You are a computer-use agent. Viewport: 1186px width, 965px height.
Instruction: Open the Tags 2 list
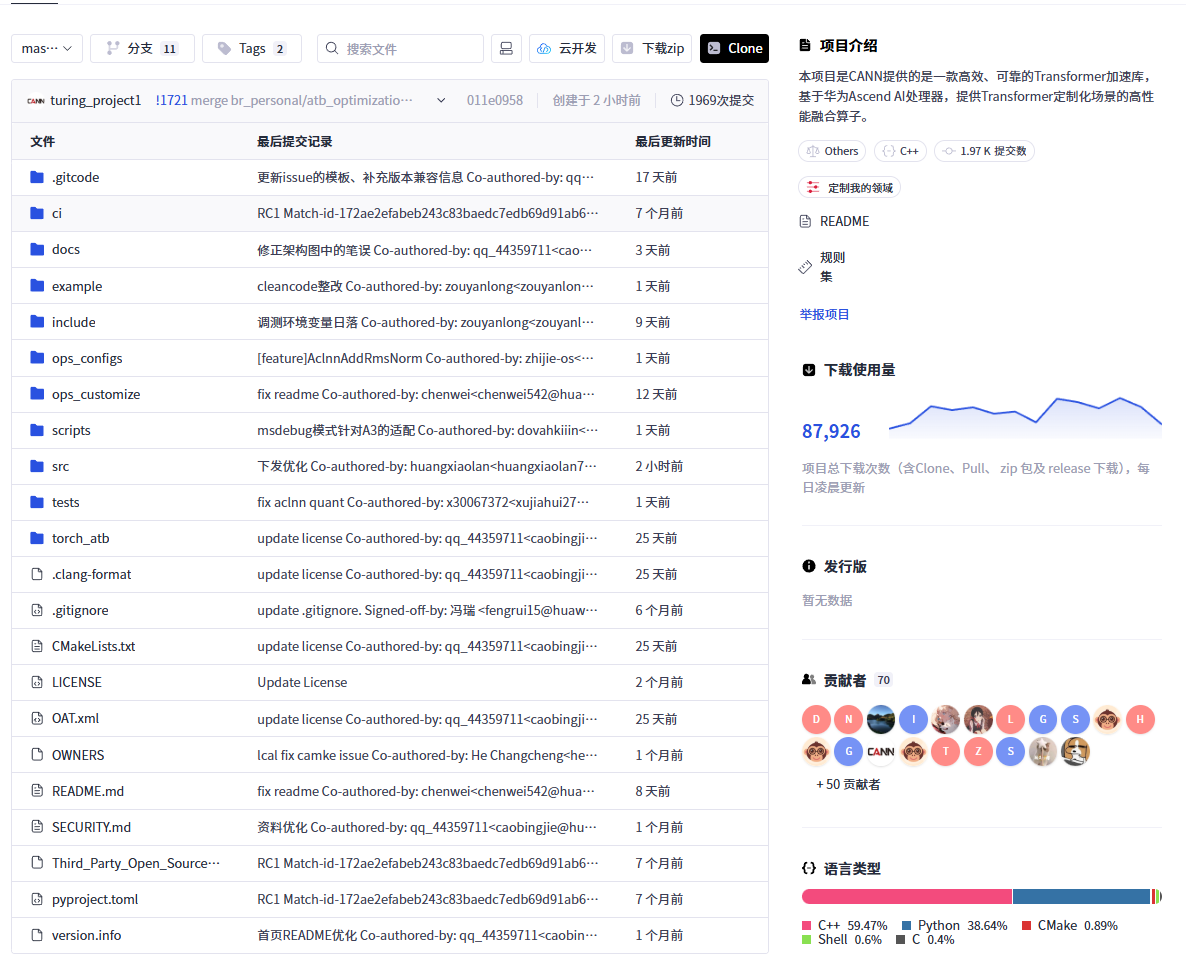click(252, 48)
